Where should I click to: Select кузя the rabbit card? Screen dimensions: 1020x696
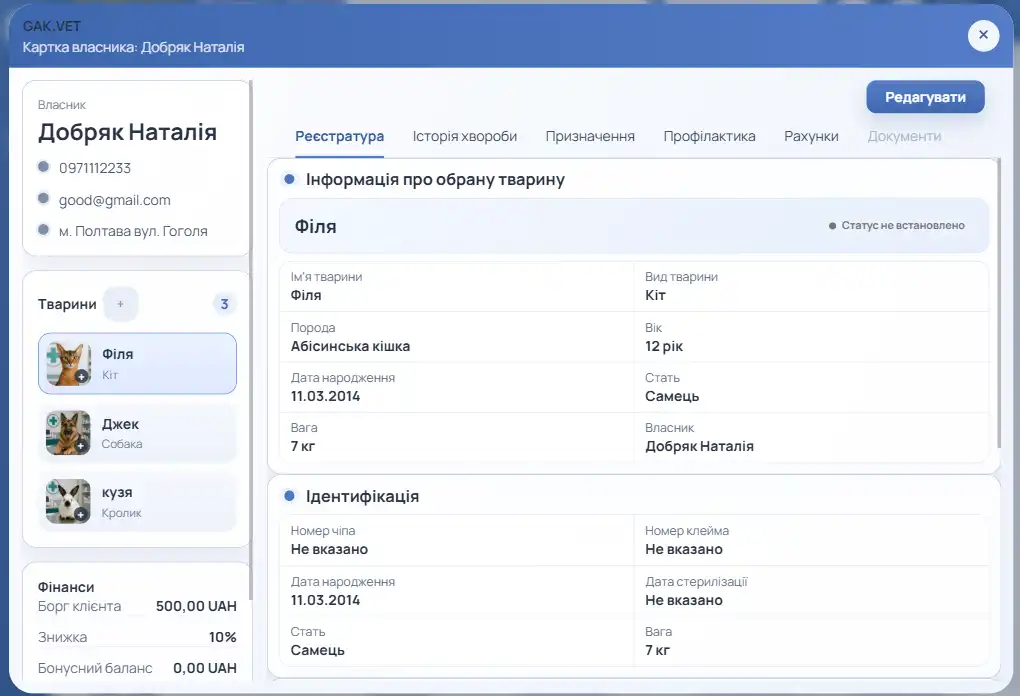tap(137, 502)
